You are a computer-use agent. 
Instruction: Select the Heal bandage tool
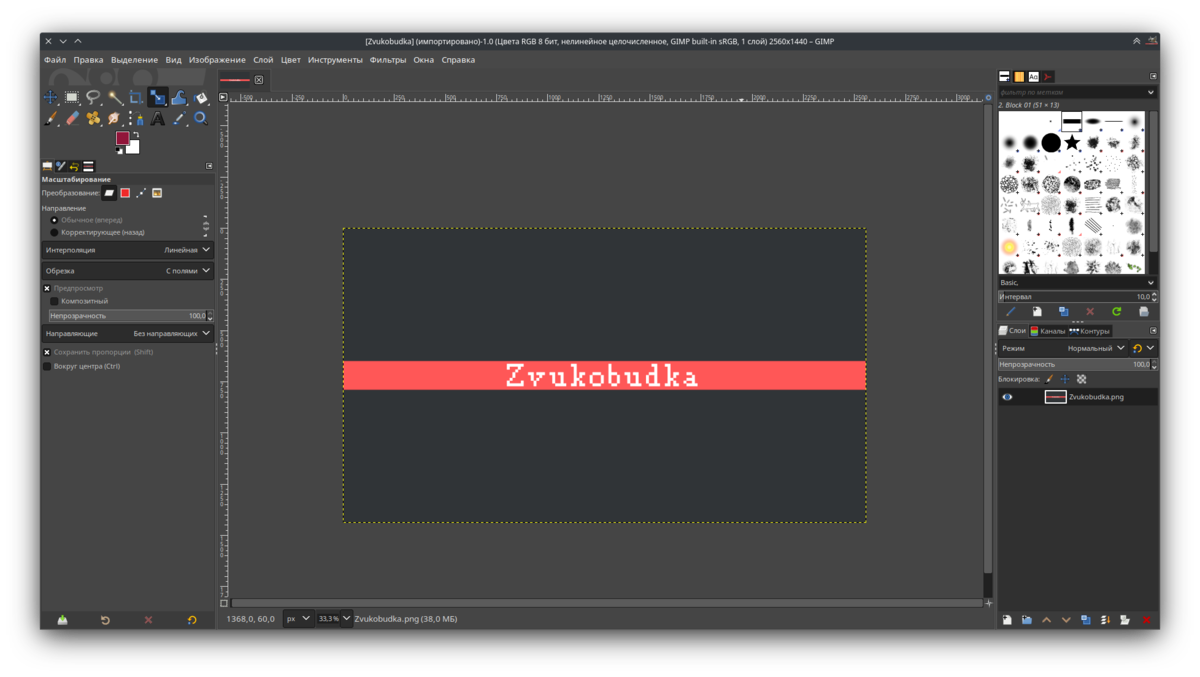pyautogui.click(x=93, y=118)
